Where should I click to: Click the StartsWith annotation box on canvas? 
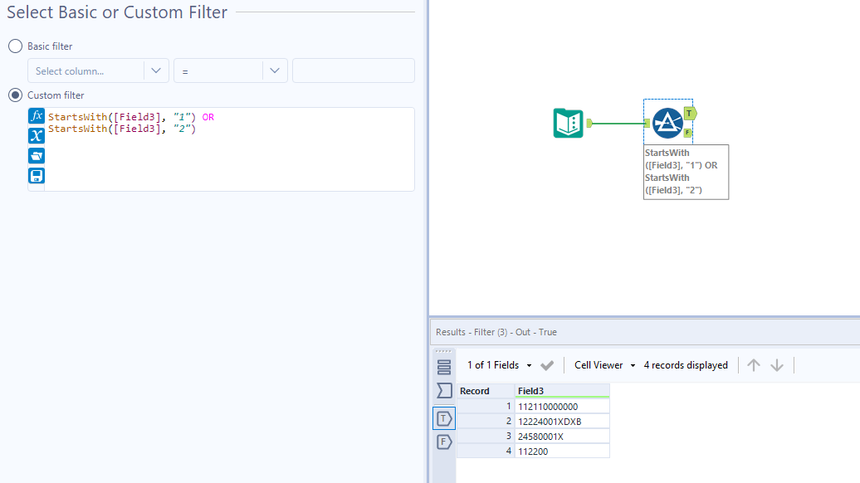coord(686,172)
